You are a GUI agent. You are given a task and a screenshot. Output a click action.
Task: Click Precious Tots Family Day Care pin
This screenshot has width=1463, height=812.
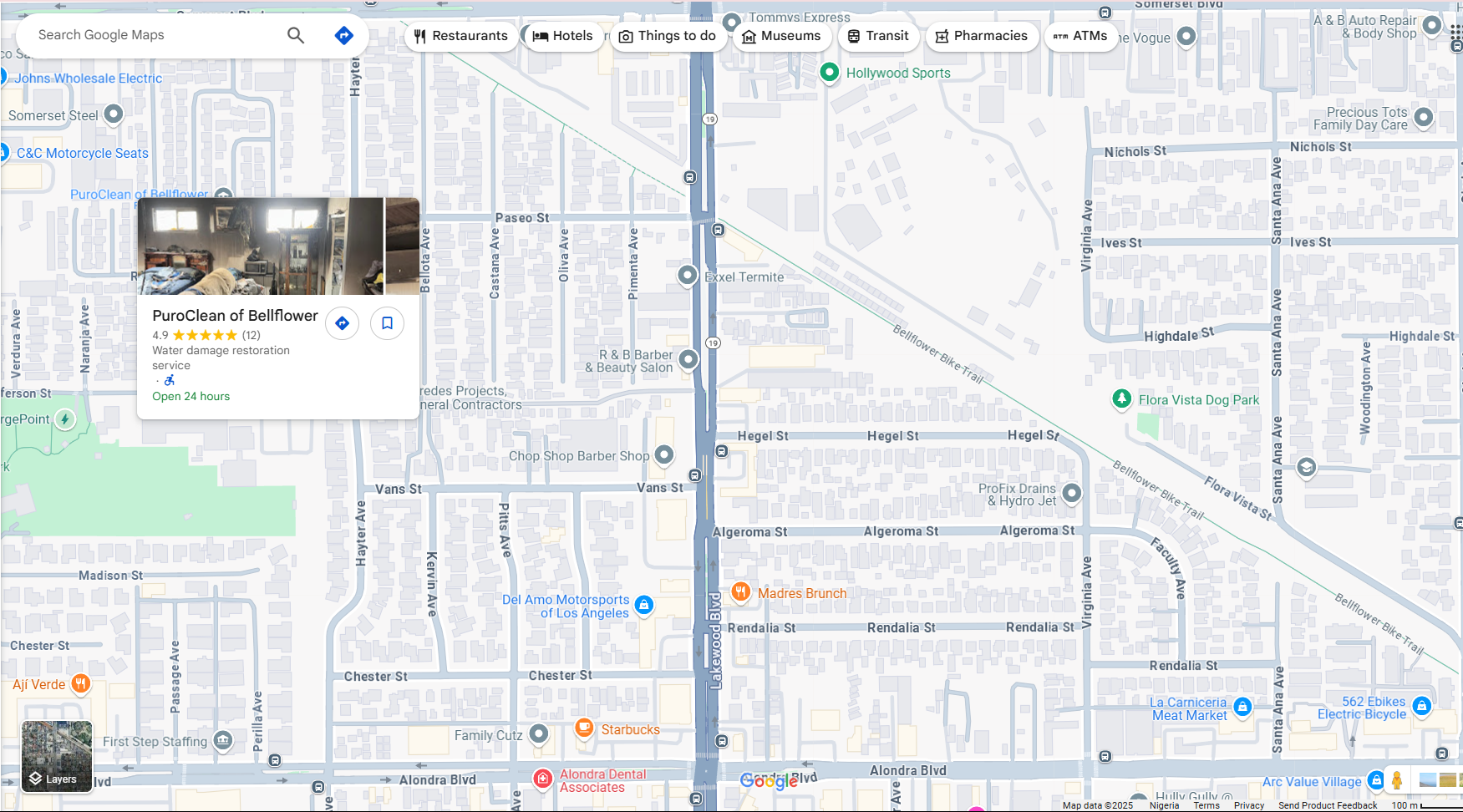(1424, 117)
